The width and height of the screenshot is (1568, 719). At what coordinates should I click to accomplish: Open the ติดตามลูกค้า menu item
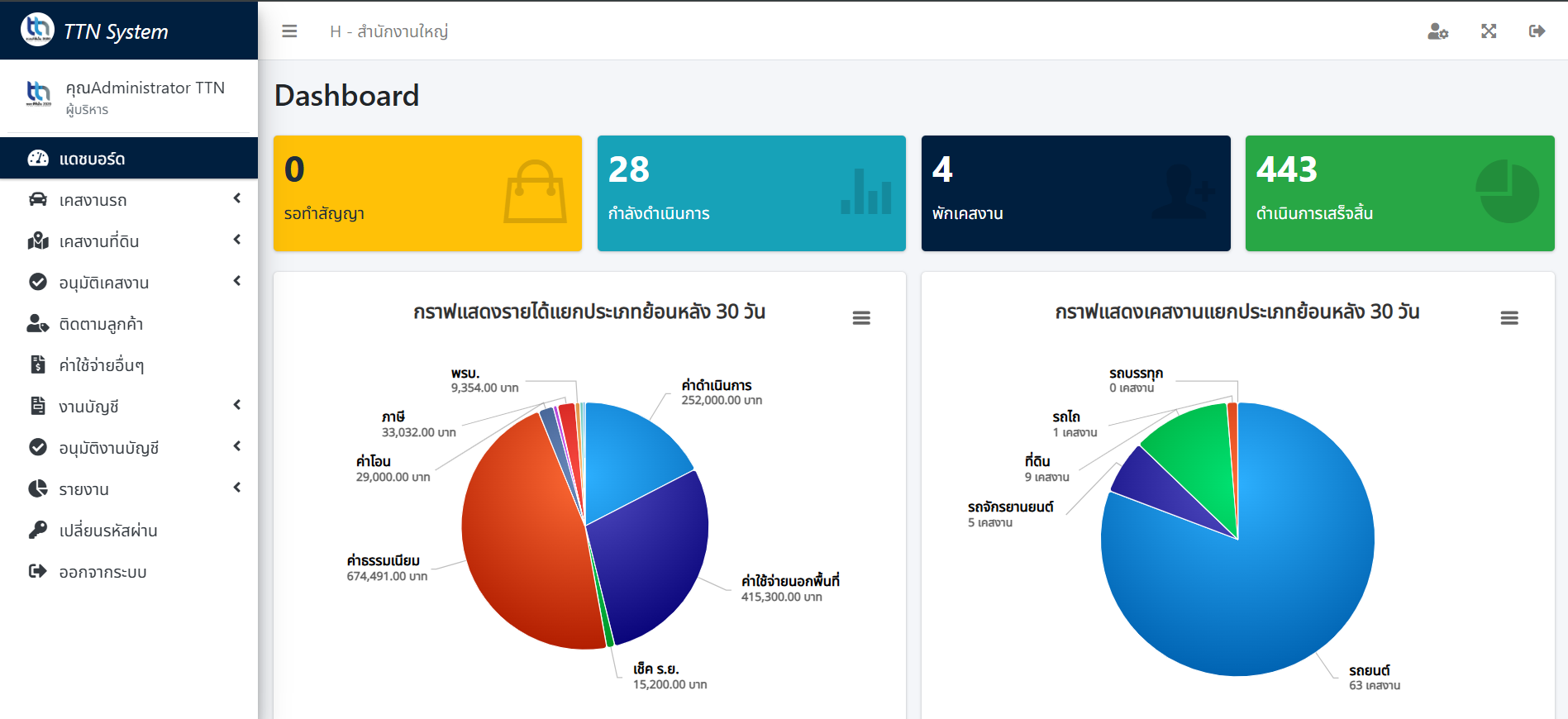(101, 324)
